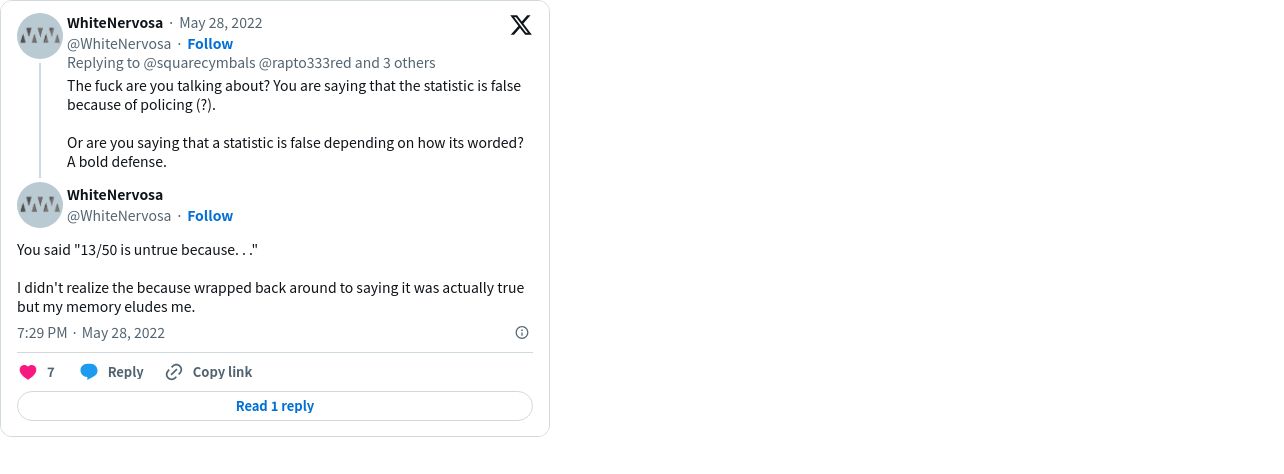1284x474 pixels.
Task: Click the chain copy-link icon
Action: pos(174,372)
